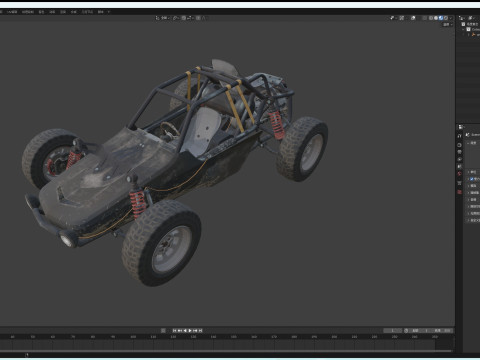
Task: Open the Collection properties tab
Action: tap(460, 183)
